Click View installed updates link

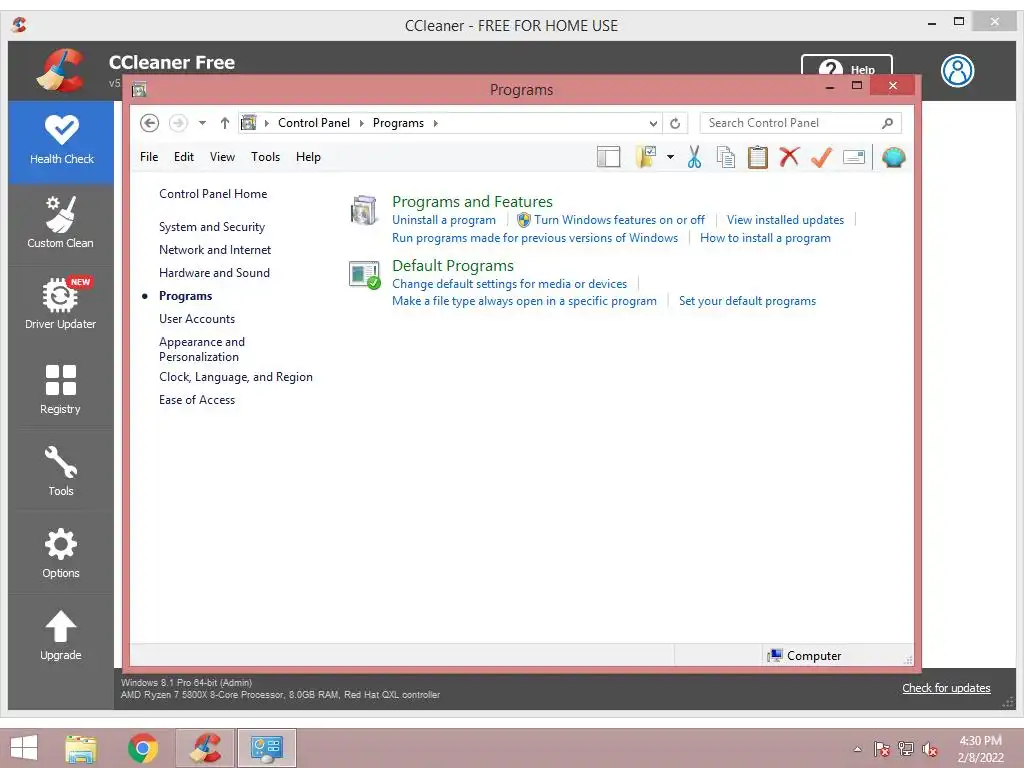[x=785, y=220]
